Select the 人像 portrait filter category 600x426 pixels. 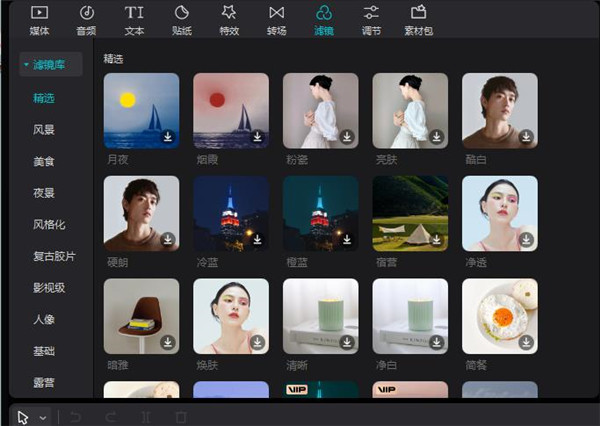point(44,319)
